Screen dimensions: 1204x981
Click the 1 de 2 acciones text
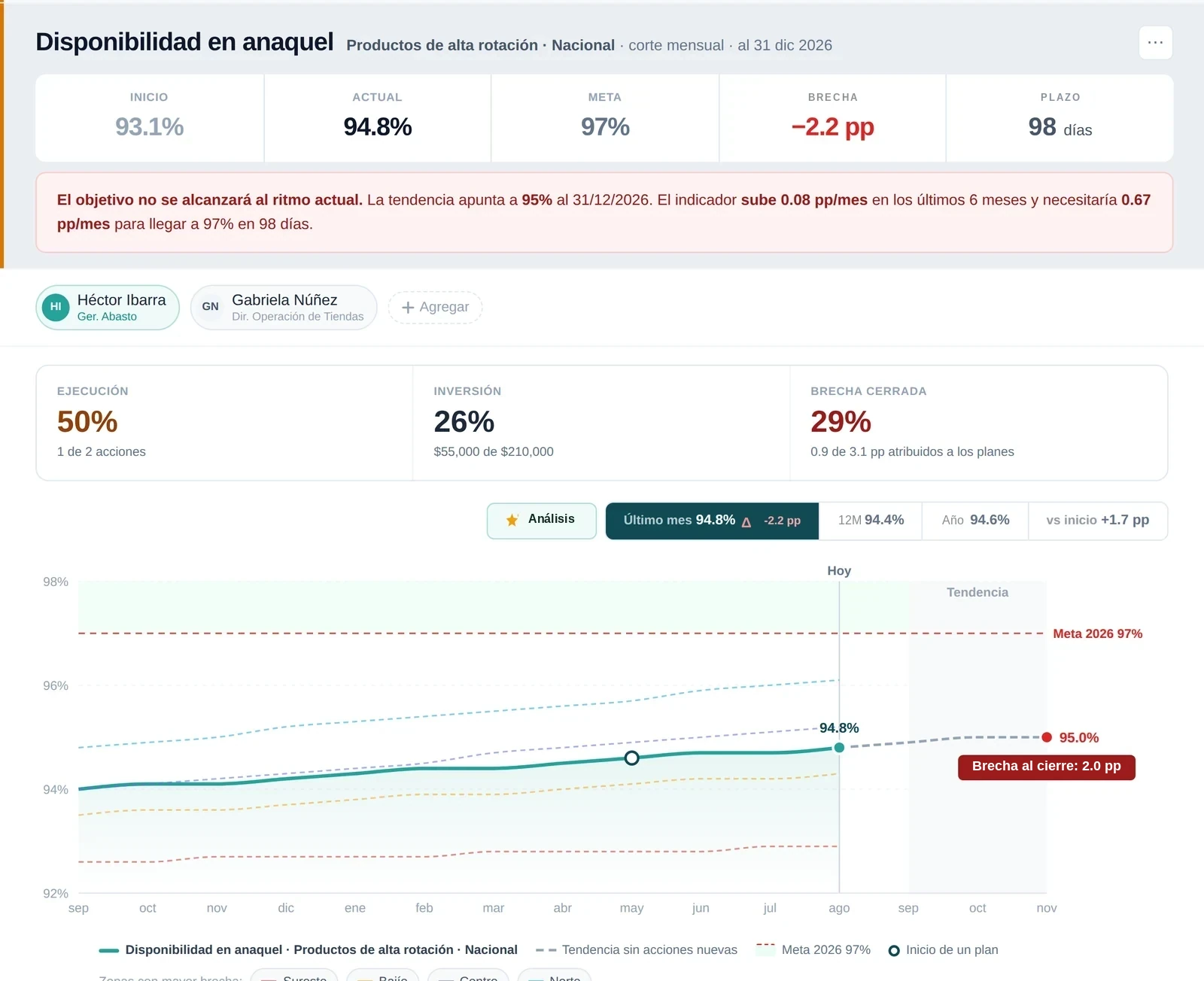coord(102,452)
